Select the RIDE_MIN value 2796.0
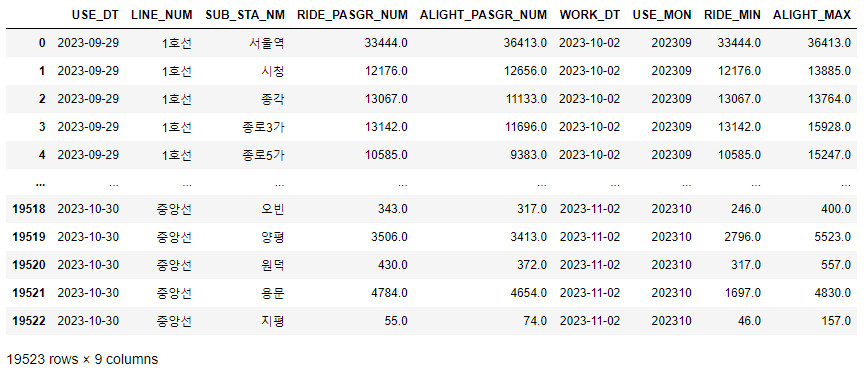 click(742, 237)
